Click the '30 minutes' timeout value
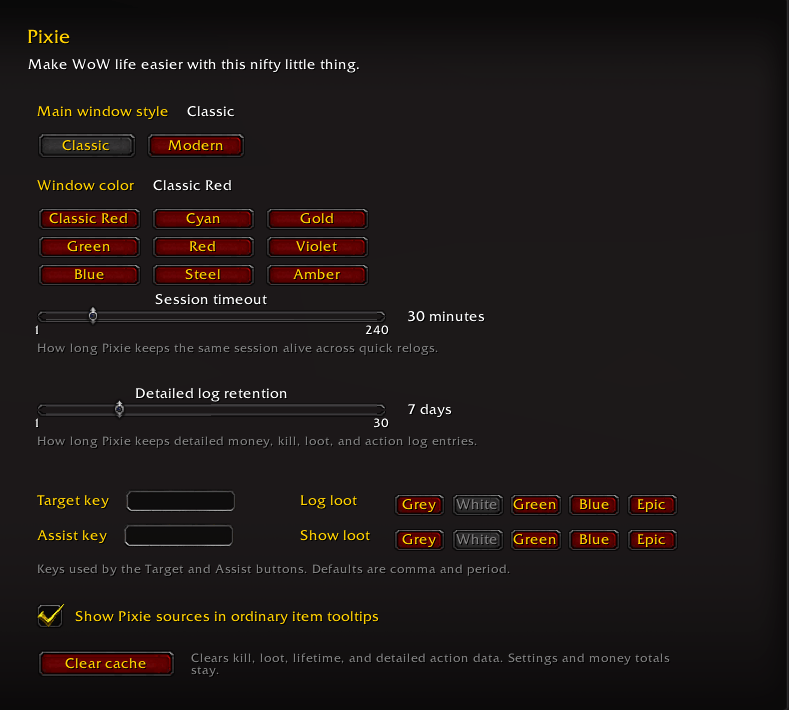Screen dimensions: 789x710 (x=446, y=317)
